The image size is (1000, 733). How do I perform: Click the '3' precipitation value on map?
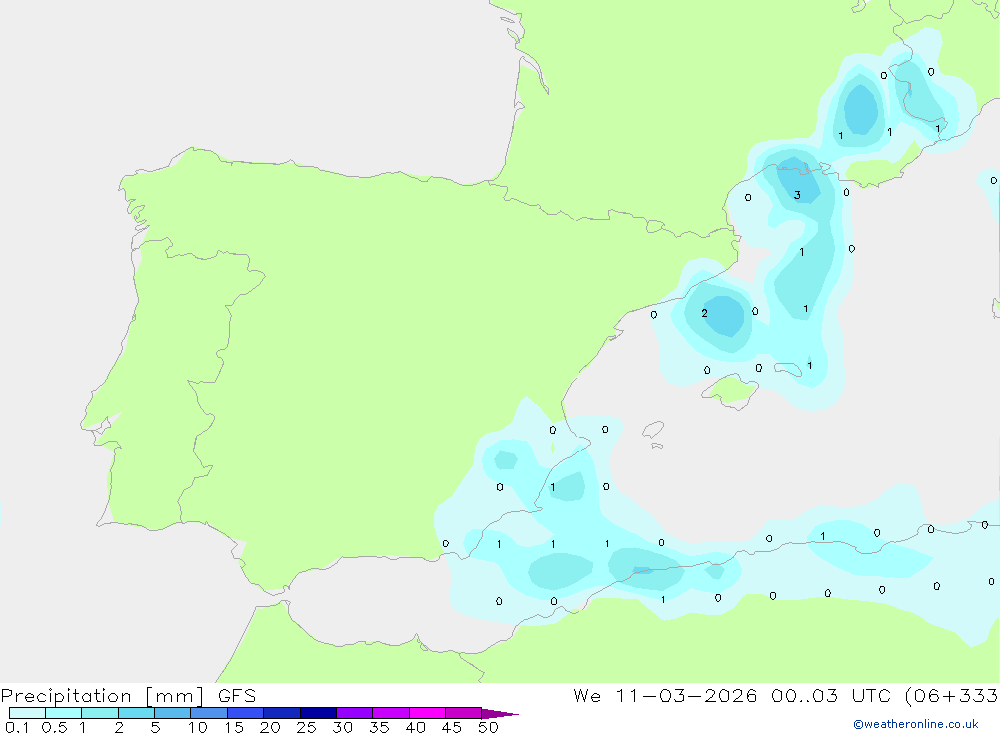coord(797,195)
